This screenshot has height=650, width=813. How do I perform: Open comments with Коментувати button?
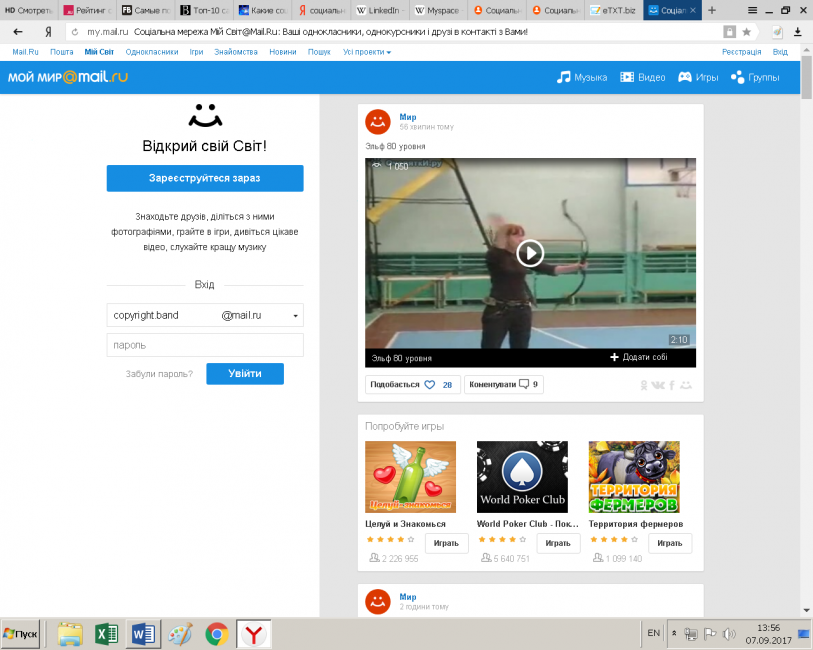click(x=503, y=385)
